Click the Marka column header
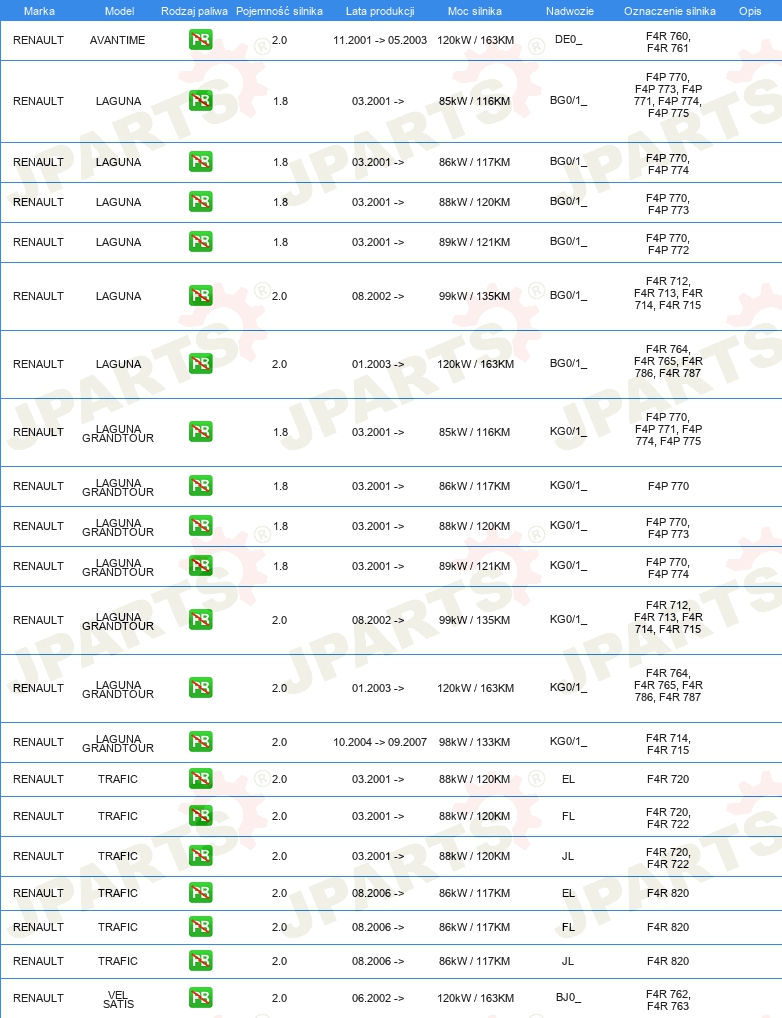This screenshot has height=1018, width=782. coord(39,11)
